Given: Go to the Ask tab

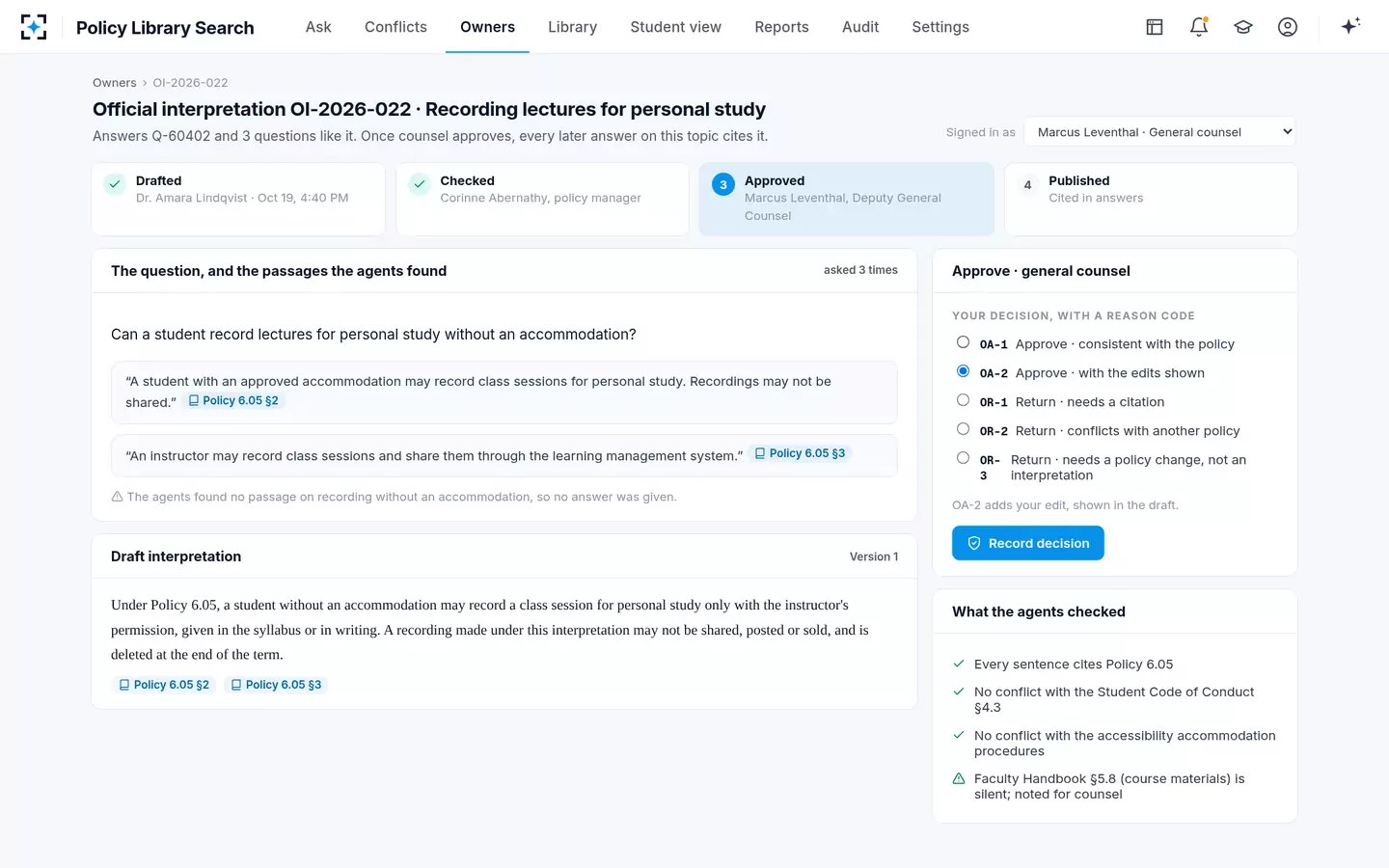Looking at the screenshot, I should coord(318,27).
